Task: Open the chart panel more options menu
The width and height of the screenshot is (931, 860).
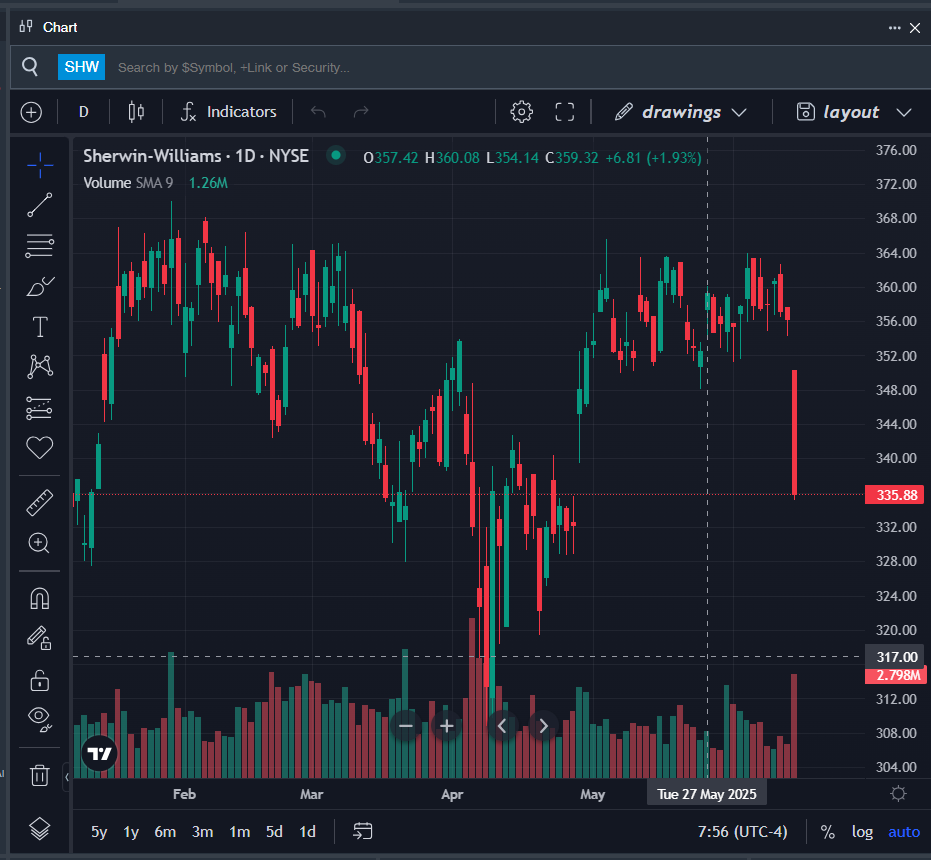Action: 894,28
